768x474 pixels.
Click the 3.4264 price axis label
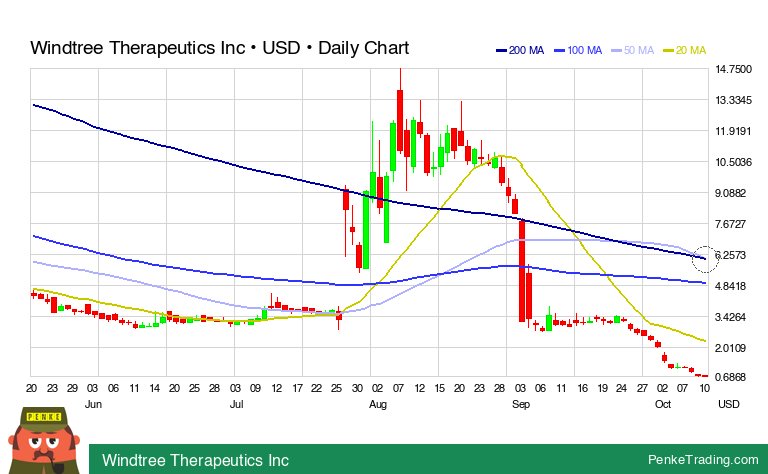731,317
